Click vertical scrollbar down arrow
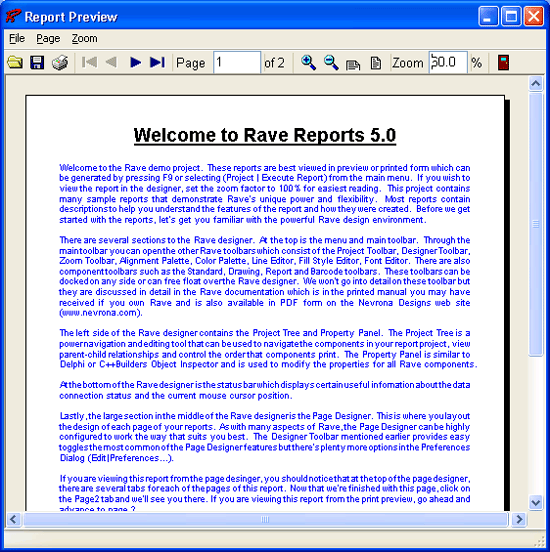 click(x=536, y=502)
